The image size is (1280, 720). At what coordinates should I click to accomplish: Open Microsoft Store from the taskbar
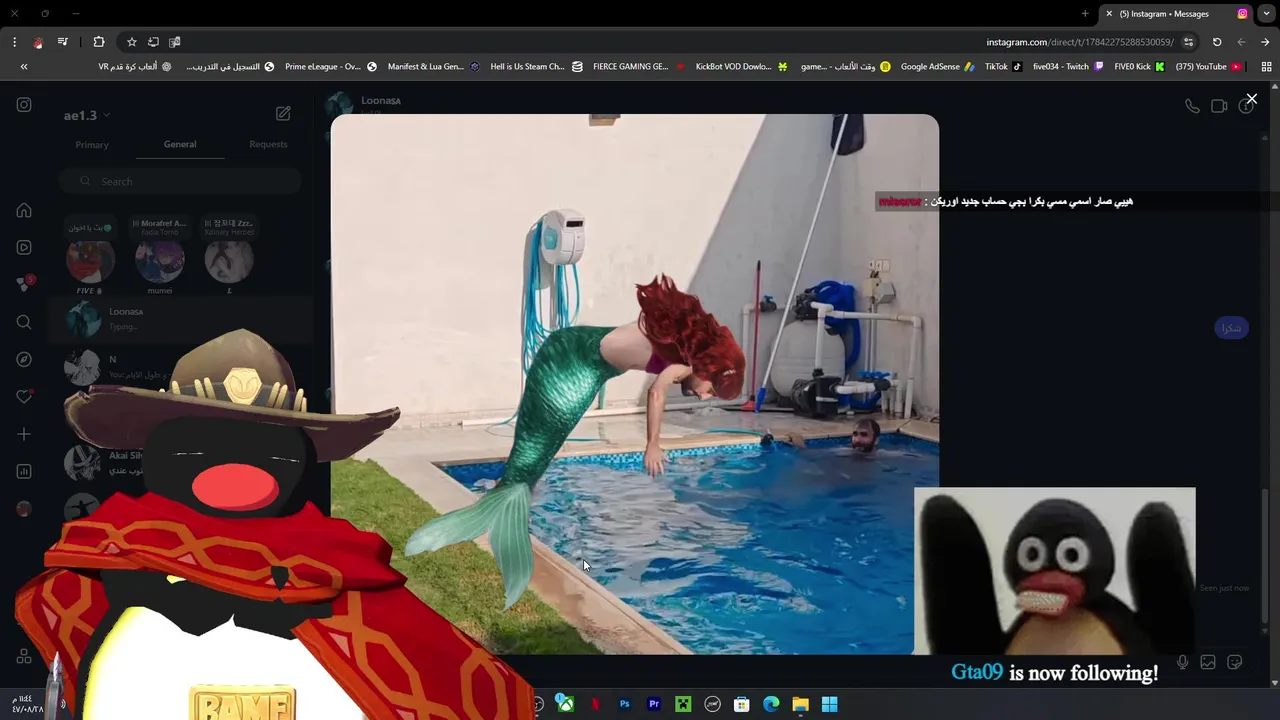[x=742, y=704]
